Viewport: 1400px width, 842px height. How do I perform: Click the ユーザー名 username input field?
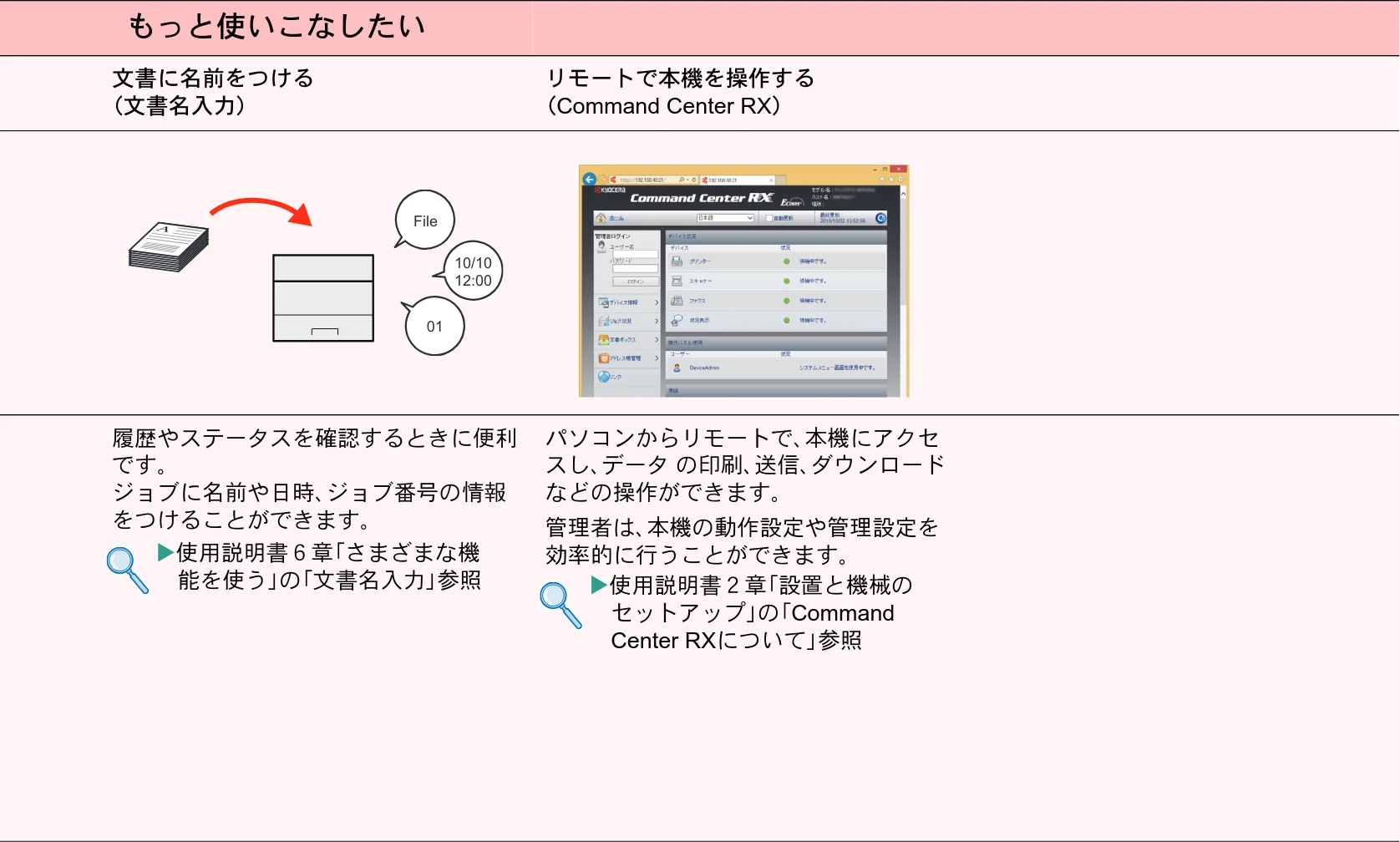[635, 254]
